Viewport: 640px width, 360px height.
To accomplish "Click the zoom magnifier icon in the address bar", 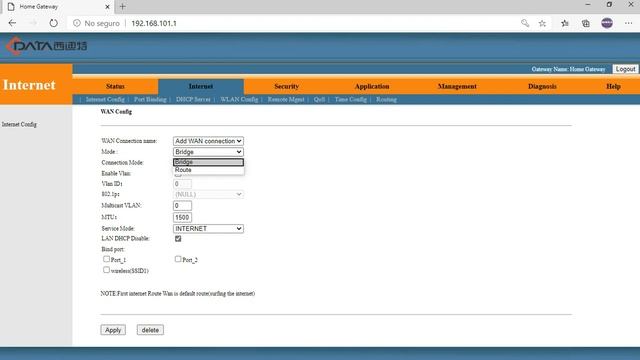I will tap(525, 23).
